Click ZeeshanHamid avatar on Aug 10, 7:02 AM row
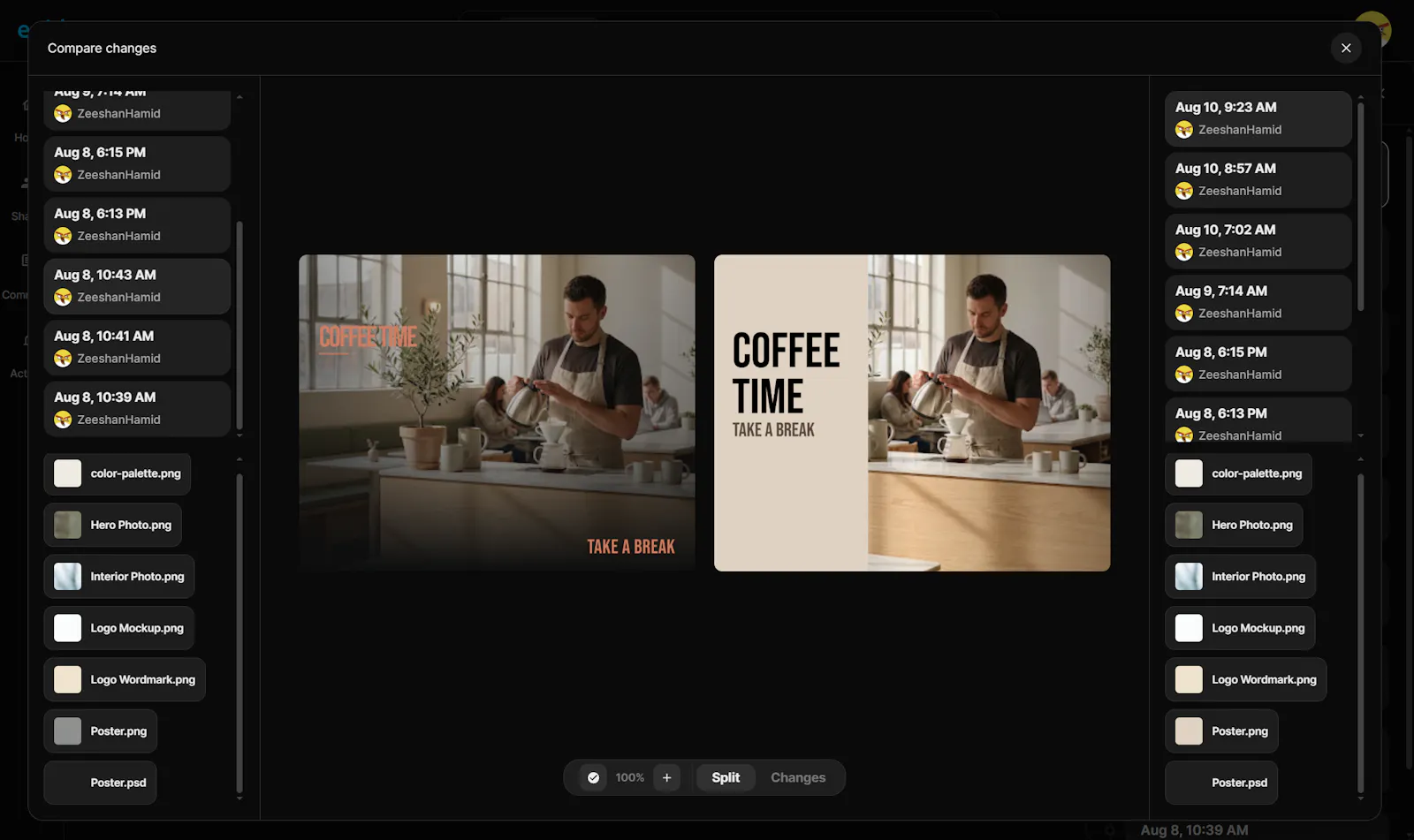The width and height of the screenshot is (1414, 840). [1184, 252]
